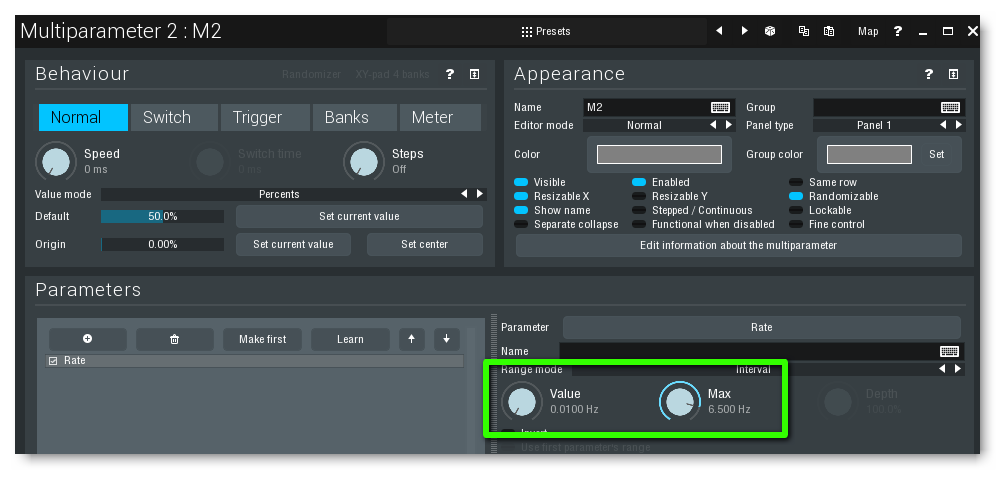Open Panel type Panel 1 dropdown
Image resolution: width=1007 pixels, height=481 pixels.
tap(874, 125)
